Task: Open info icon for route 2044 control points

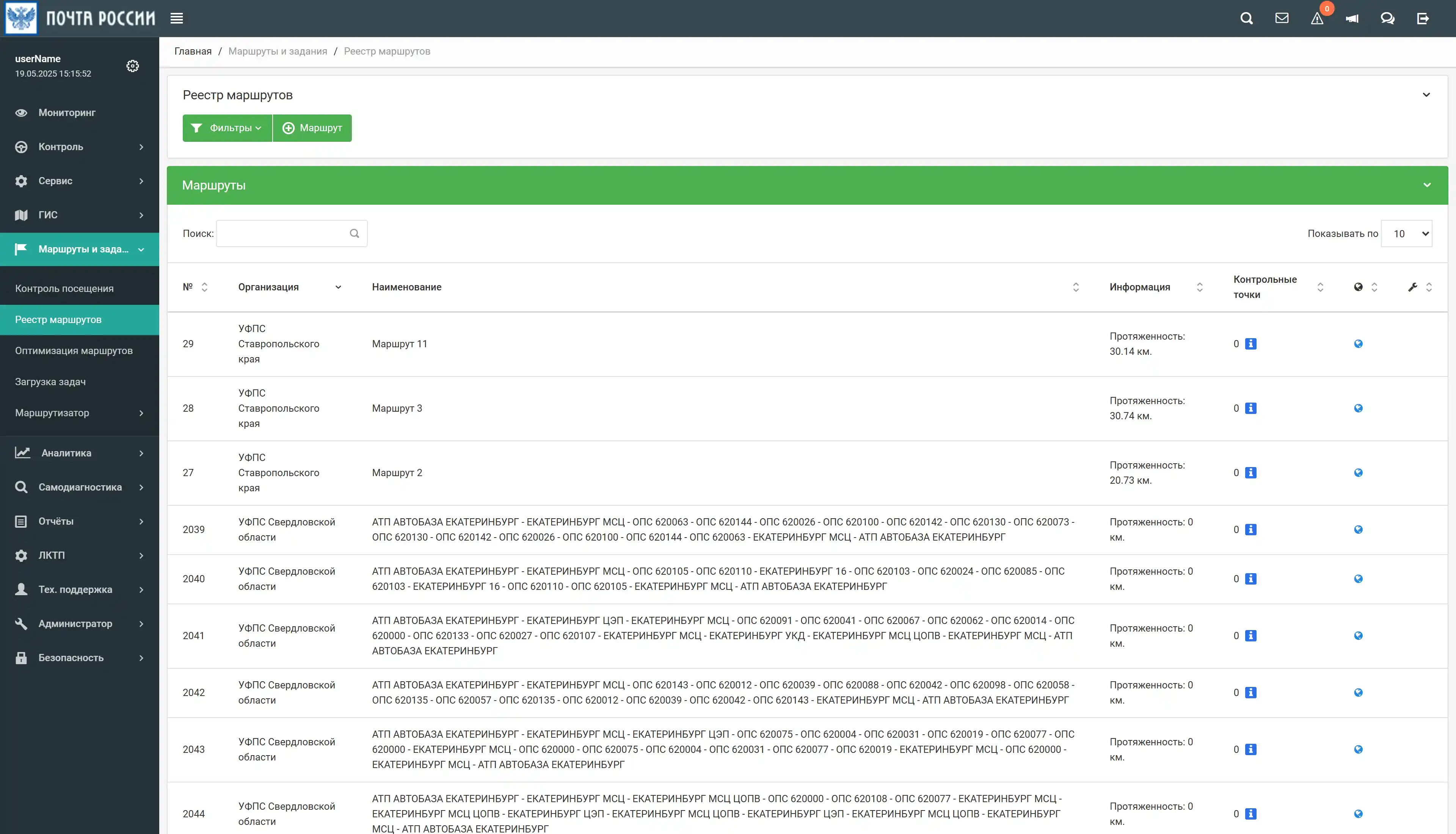Action: click(1251, 814)
